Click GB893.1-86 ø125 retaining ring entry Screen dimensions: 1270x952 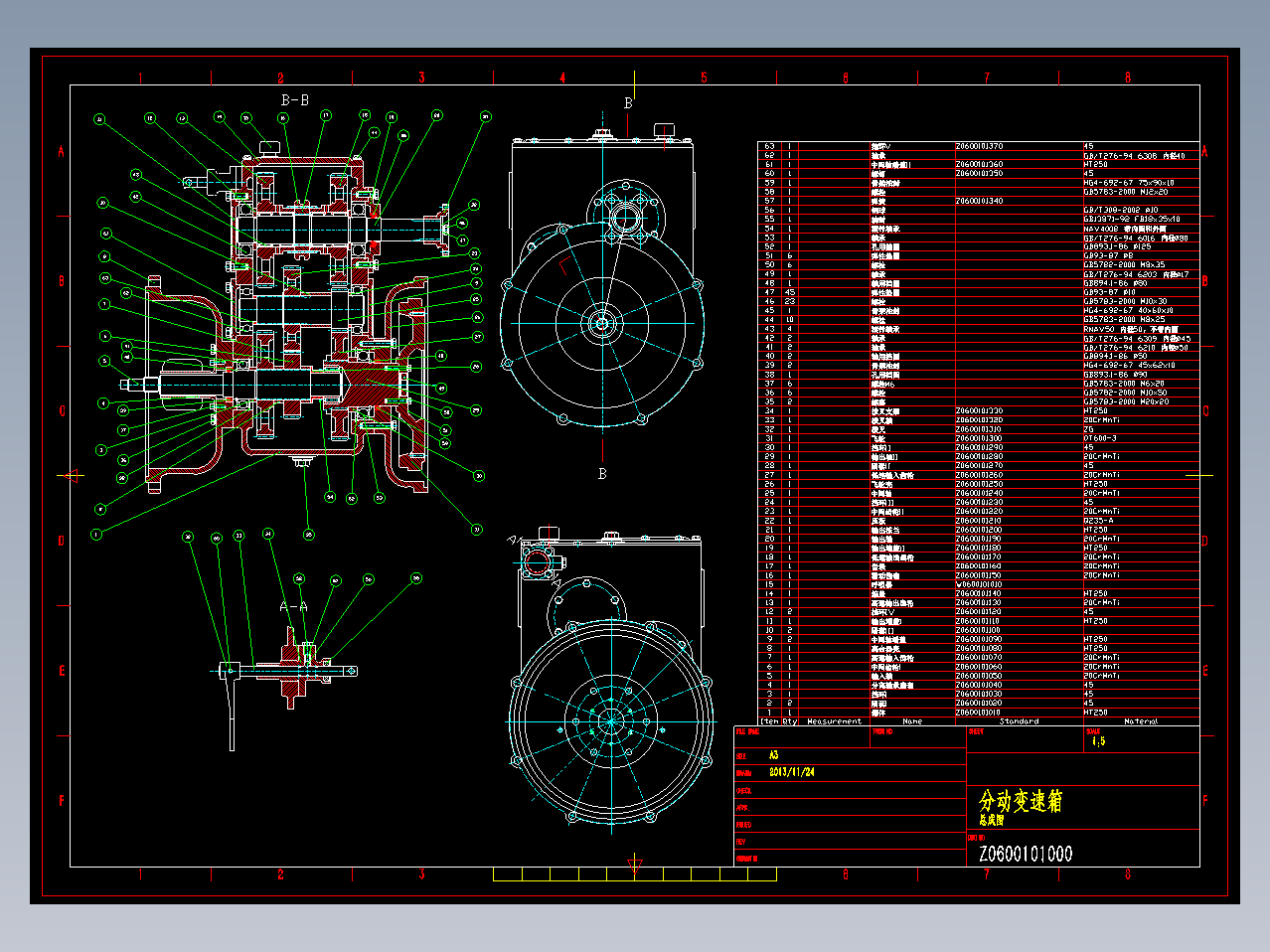1117,246
